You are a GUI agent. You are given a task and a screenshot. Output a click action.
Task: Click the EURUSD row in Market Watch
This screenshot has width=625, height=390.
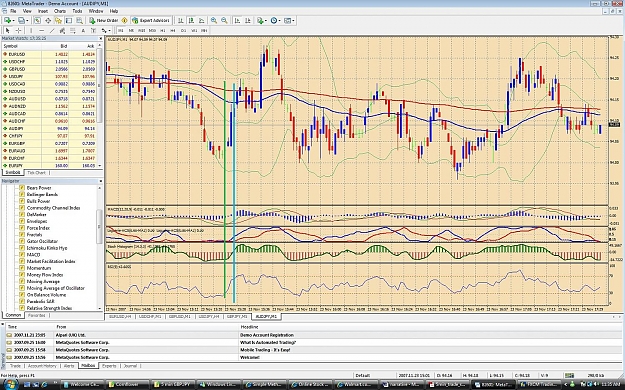coord(50,54)
